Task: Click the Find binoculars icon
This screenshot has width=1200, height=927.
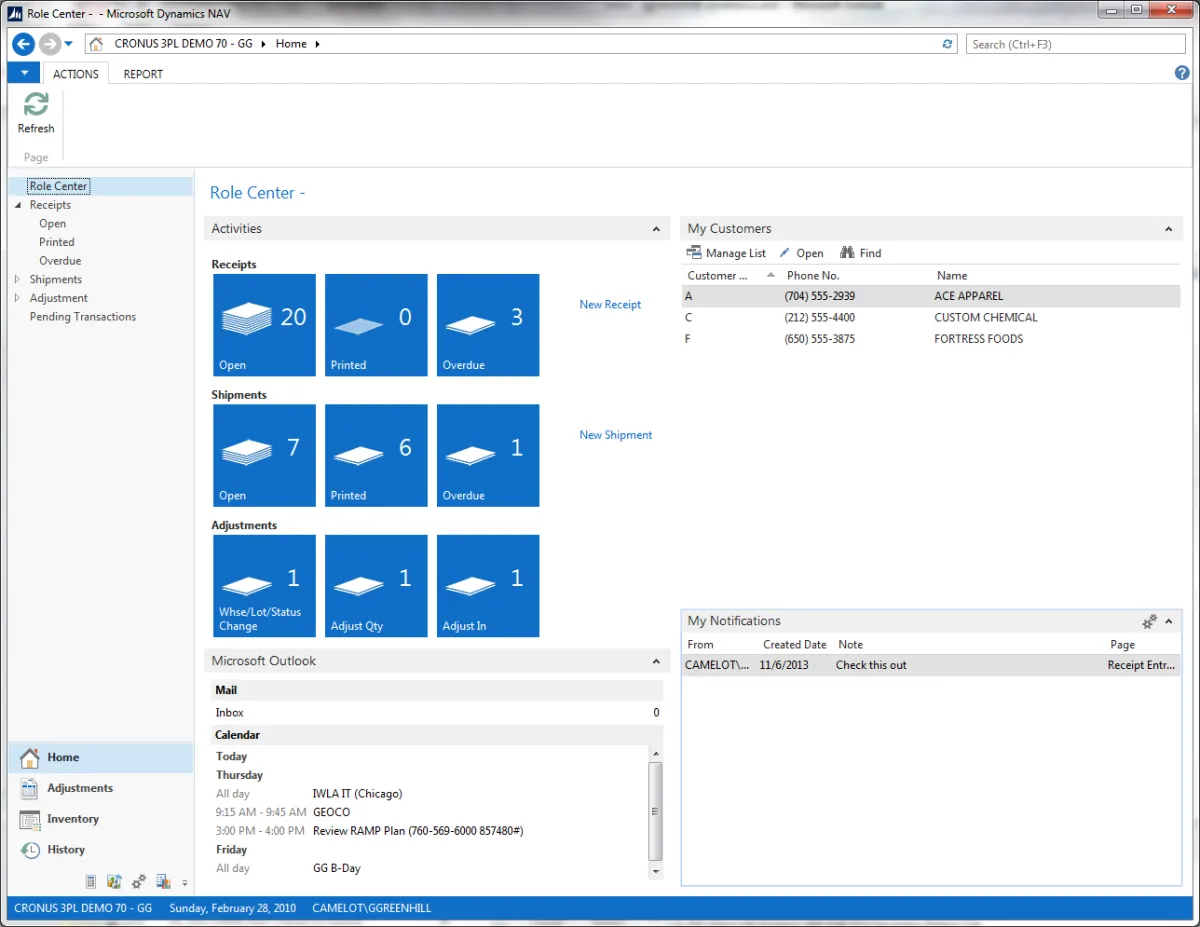Action: [x=847, y=253]
